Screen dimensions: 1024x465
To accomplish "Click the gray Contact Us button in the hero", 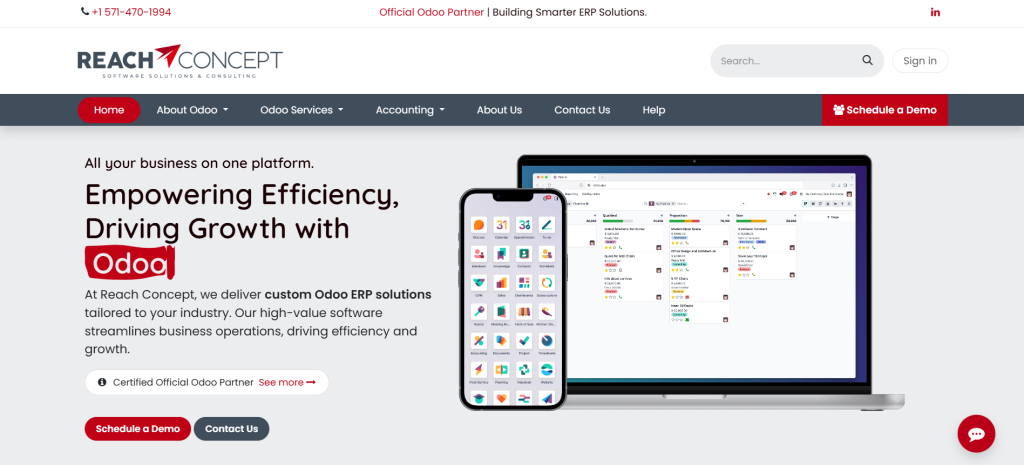I will pyautogui.click(x=231, y=429).
